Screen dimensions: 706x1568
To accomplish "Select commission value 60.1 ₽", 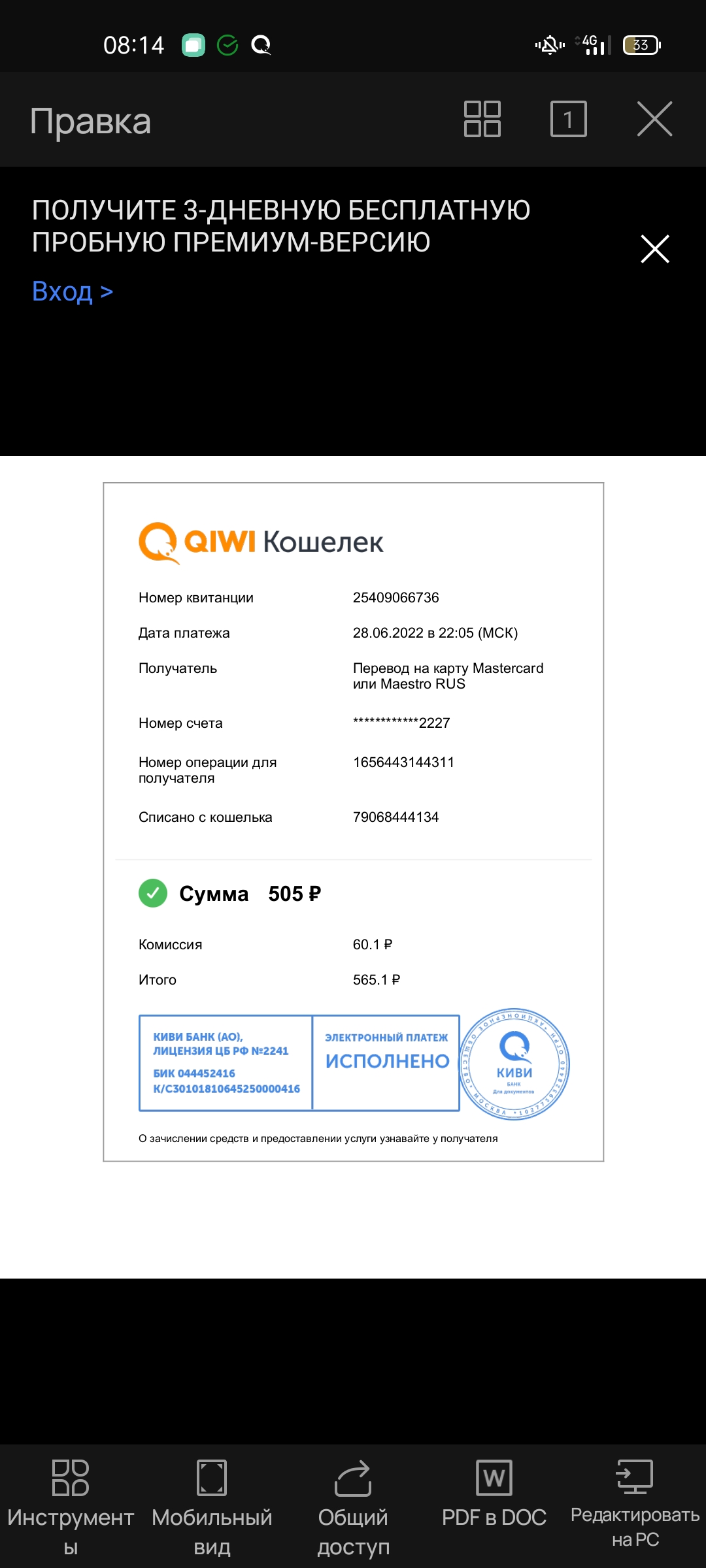I will coord(373,945).
